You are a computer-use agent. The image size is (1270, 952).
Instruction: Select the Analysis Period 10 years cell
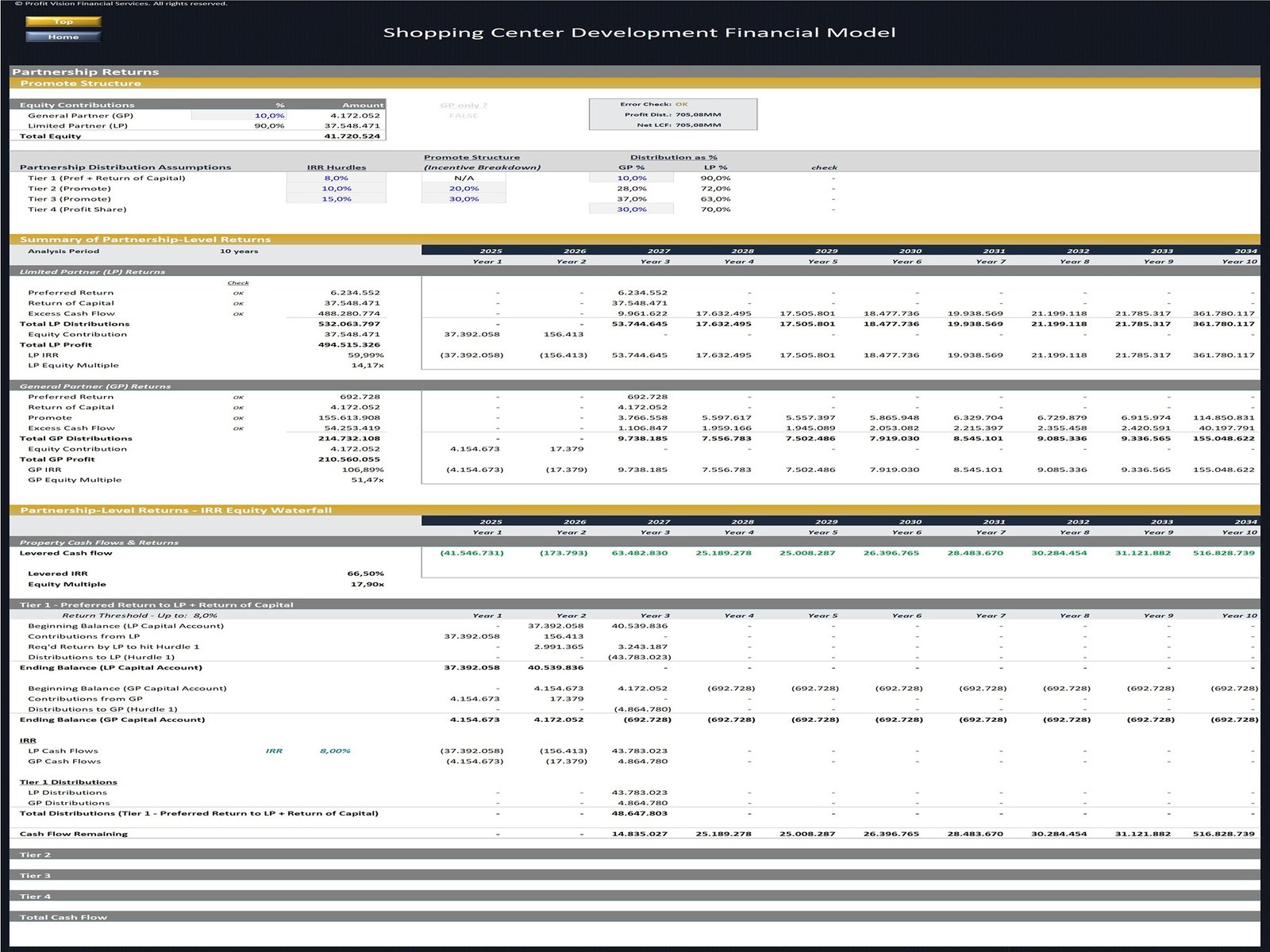pos(239,251)
